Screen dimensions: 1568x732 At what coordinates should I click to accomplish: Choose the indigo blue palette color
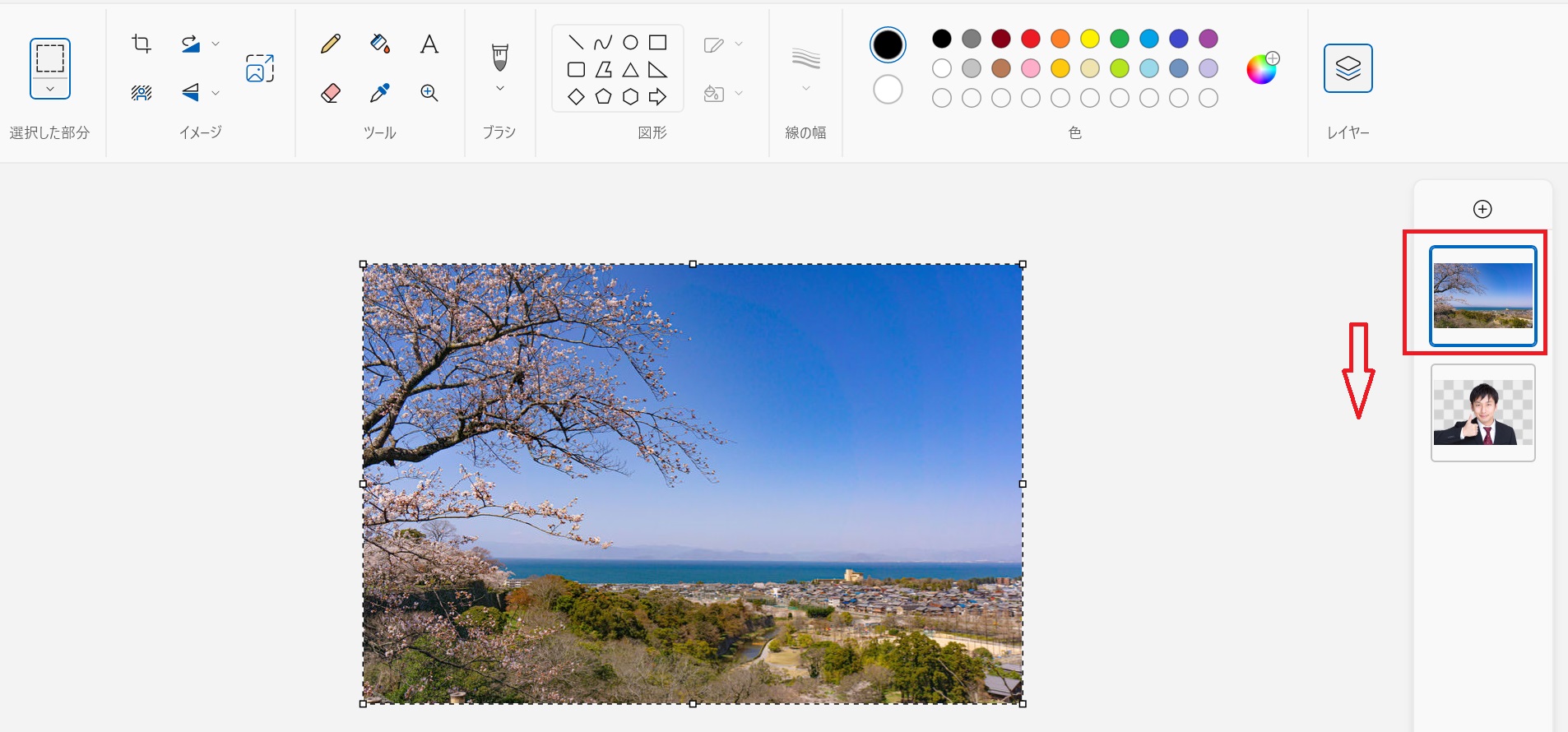click(1179, 39)
